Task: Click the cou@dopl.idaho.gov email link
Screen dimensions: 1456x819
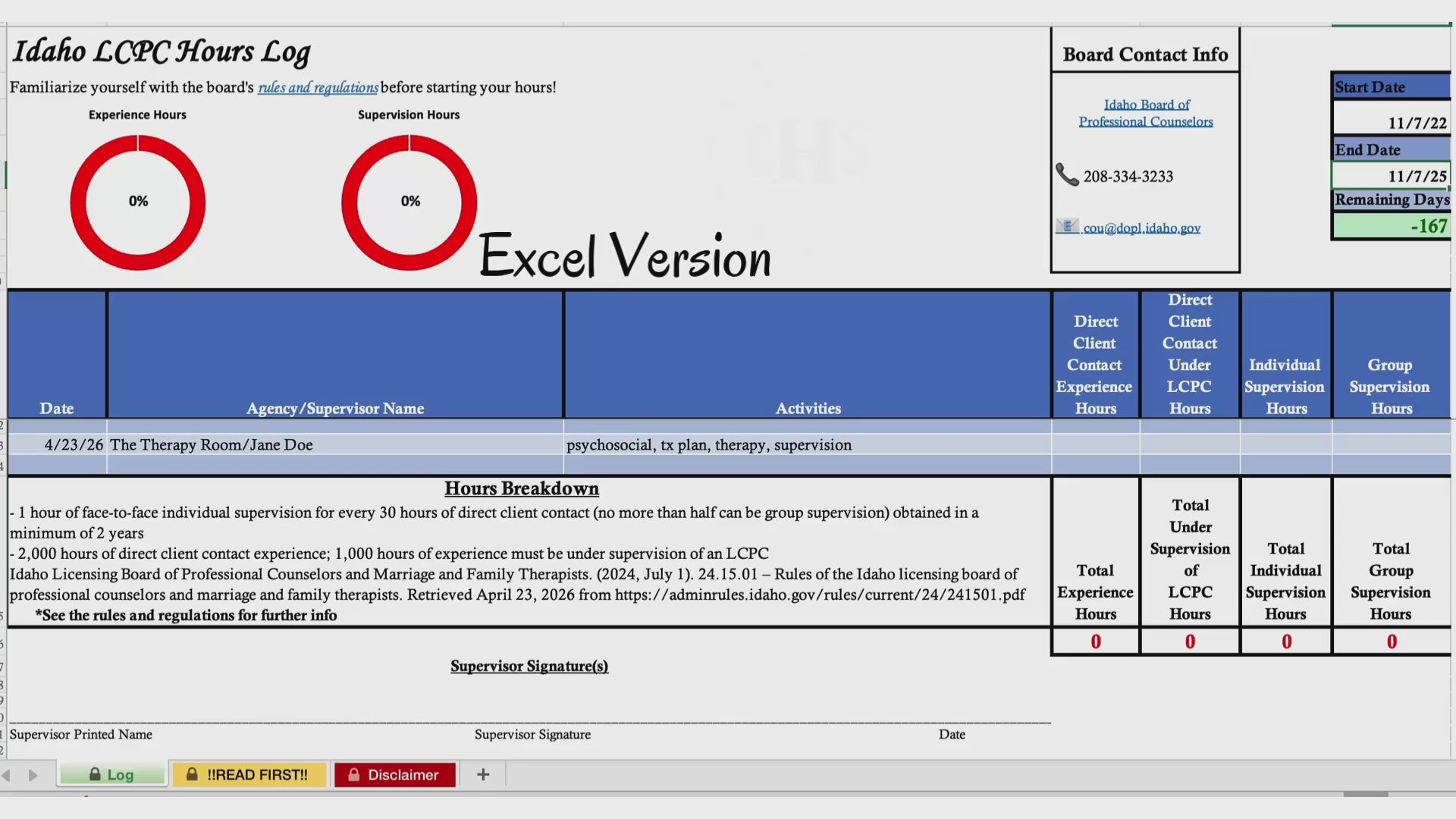Action: coord(1141,227)
